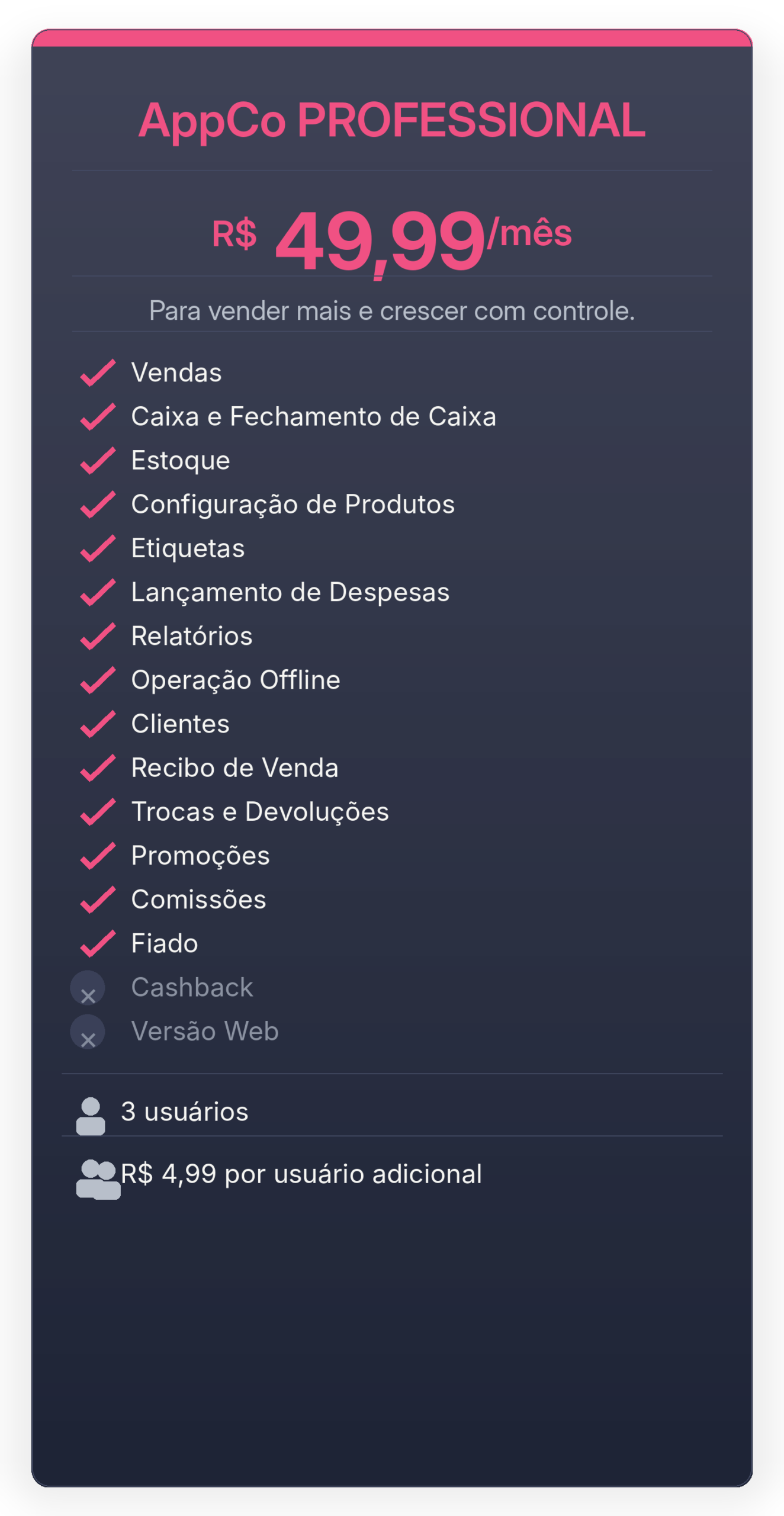The width and height of the screenshot is (784, 1516).
Task: Click the checkmark icon beside Vendas
Action: [98, 373]
